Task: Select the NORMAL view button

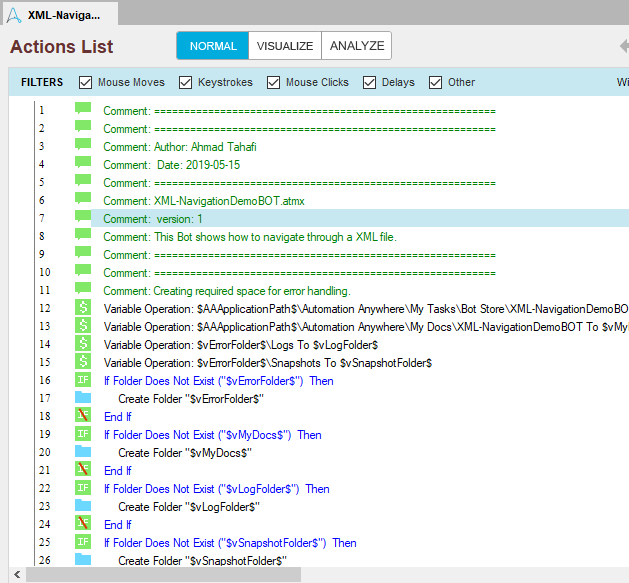Action: tap(213, 46)
